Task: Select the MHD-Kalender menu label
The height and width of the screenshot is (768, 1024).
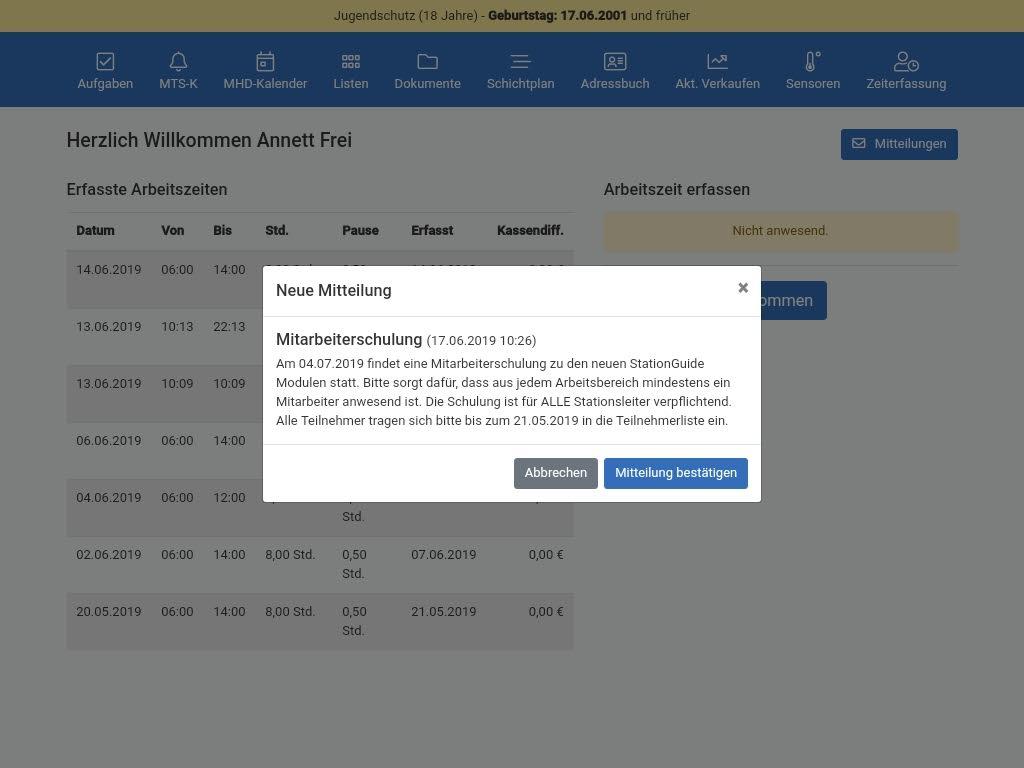Action: (265, 84)
